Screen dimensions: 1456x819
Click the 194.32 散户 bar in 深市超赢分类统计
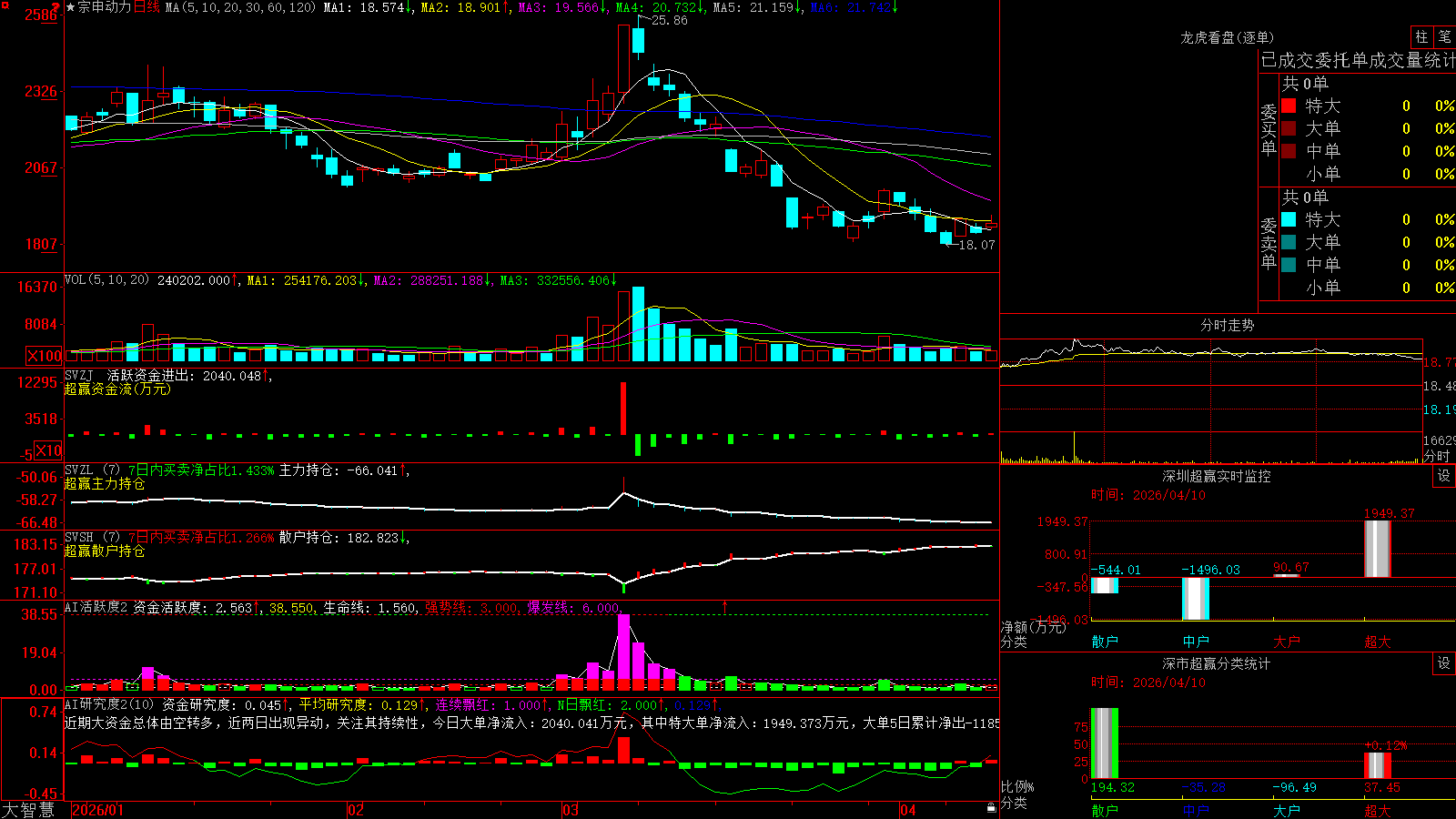[x=1105, y=743]
